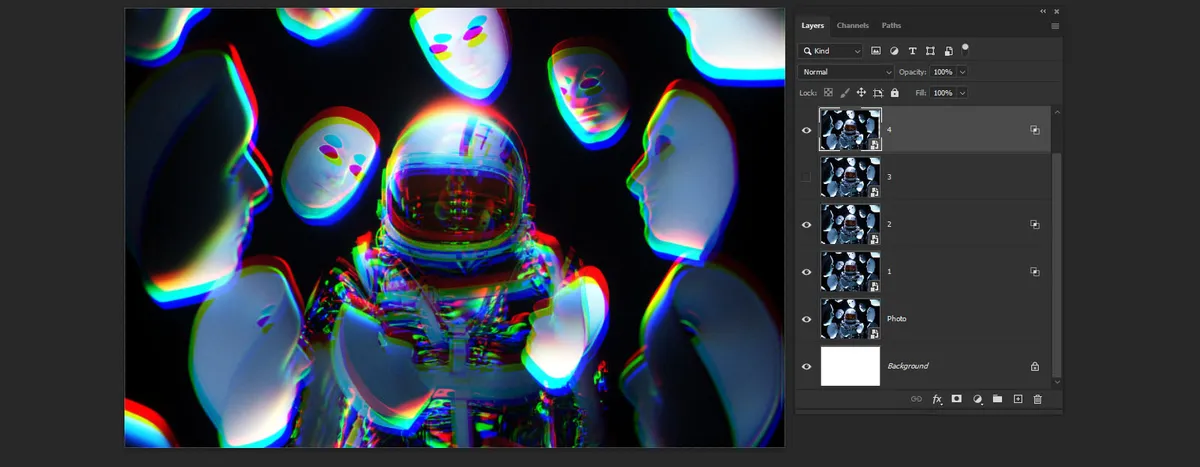The width and height of the screenshot is (1200, 467).
Task: Create a new group folder
Action: 997,399
